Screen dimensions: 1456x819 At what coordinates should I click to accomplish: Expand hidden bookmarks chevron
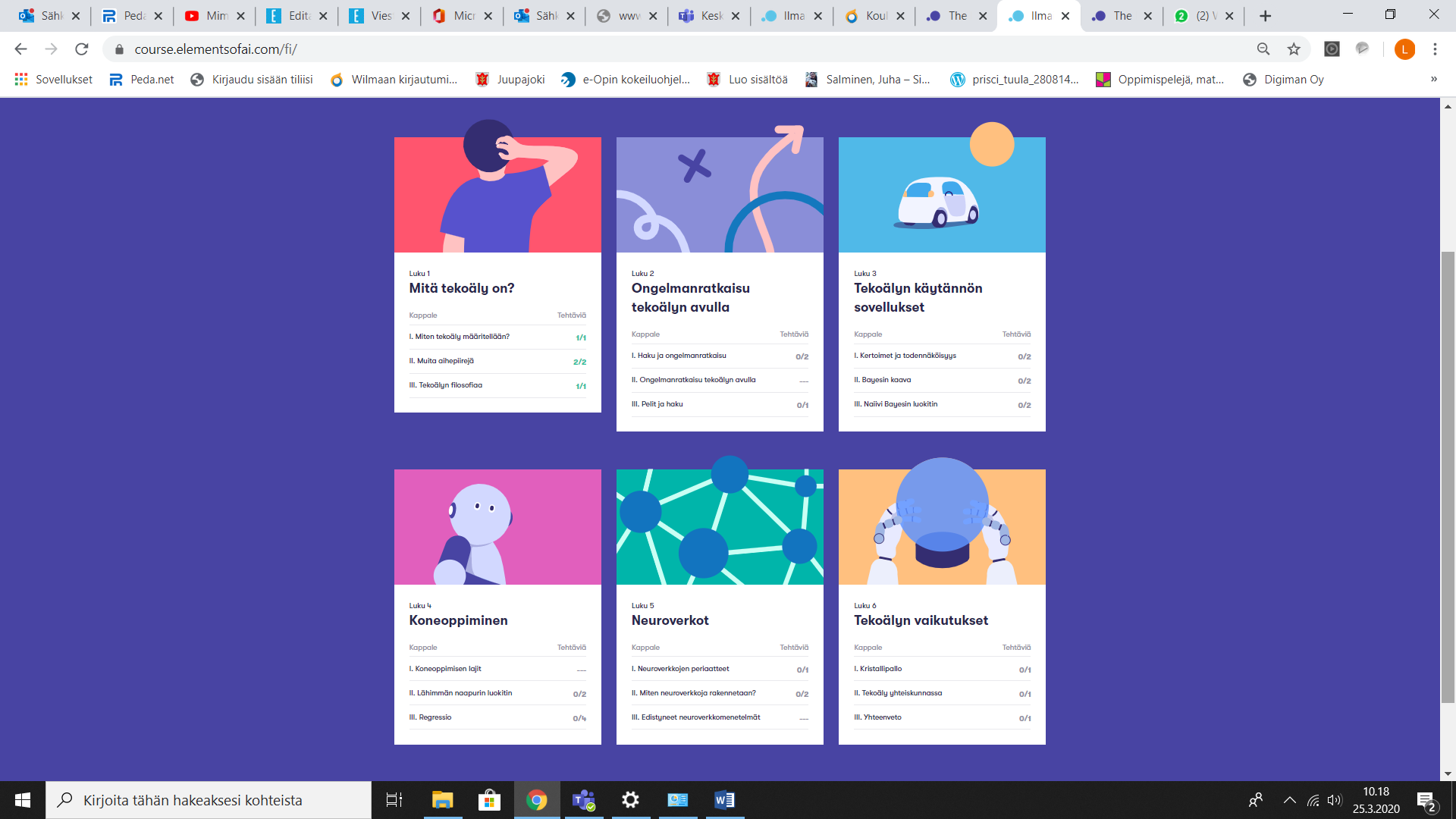tap(1433, 80)
